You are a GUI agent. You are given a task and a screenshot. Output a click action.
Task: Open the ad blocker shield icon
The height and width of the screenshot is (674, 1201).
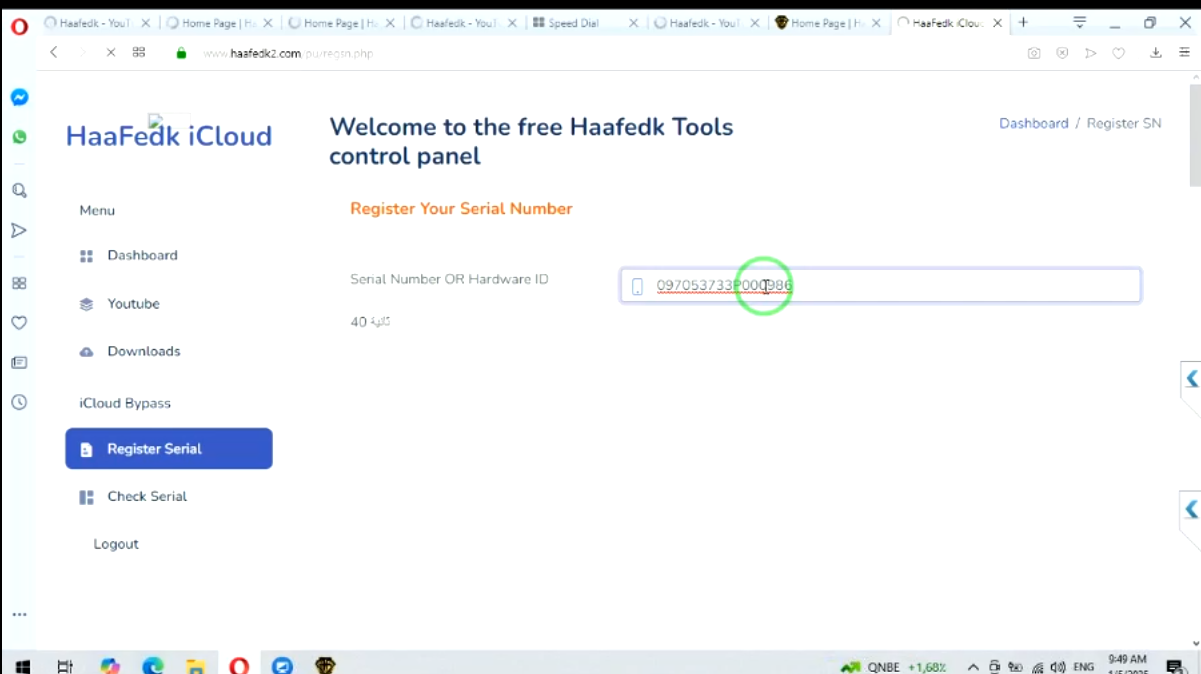pos(1062,53)
